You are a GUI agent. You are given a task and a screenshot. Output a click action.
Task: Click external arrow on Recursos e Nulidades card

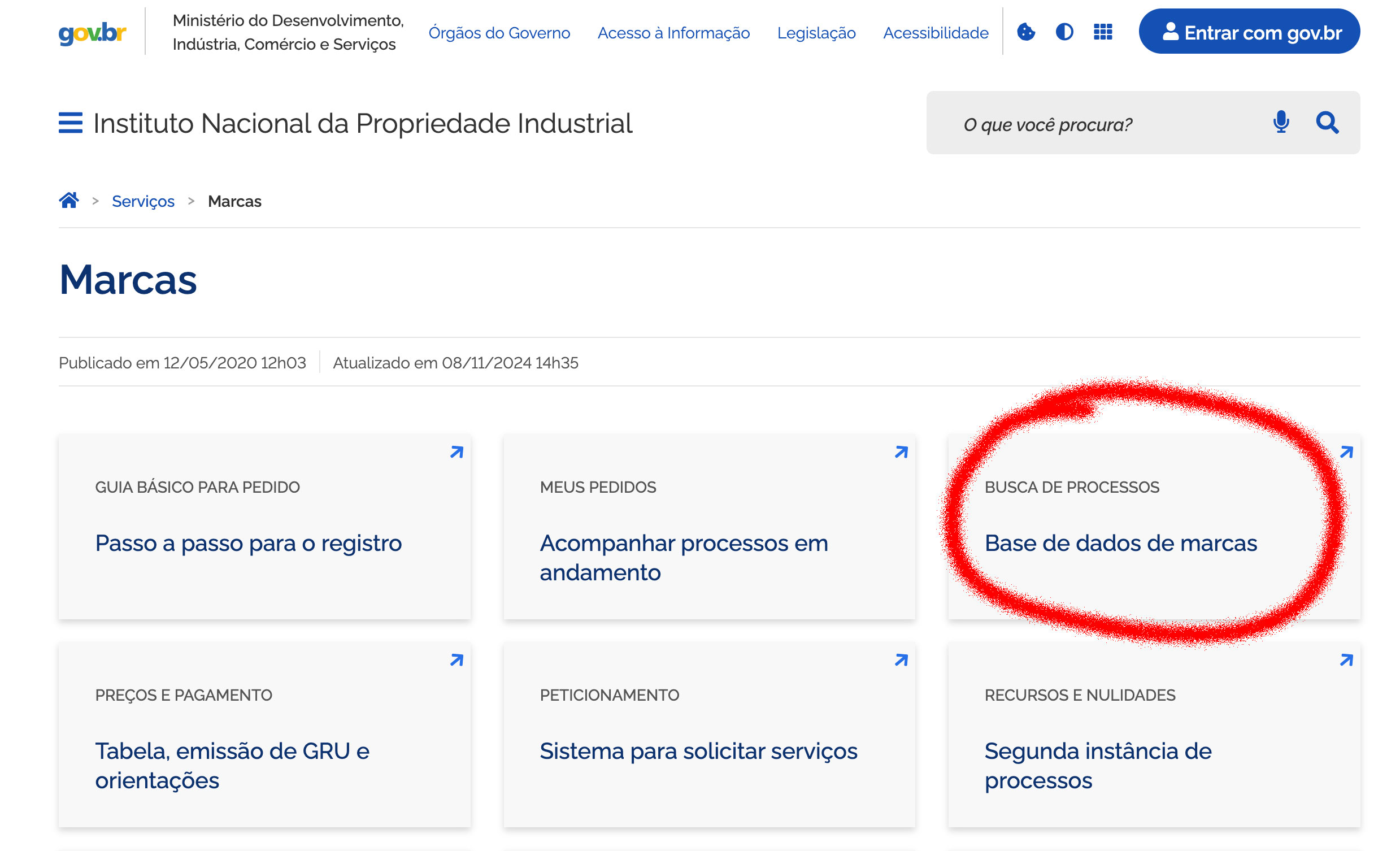1346,660
